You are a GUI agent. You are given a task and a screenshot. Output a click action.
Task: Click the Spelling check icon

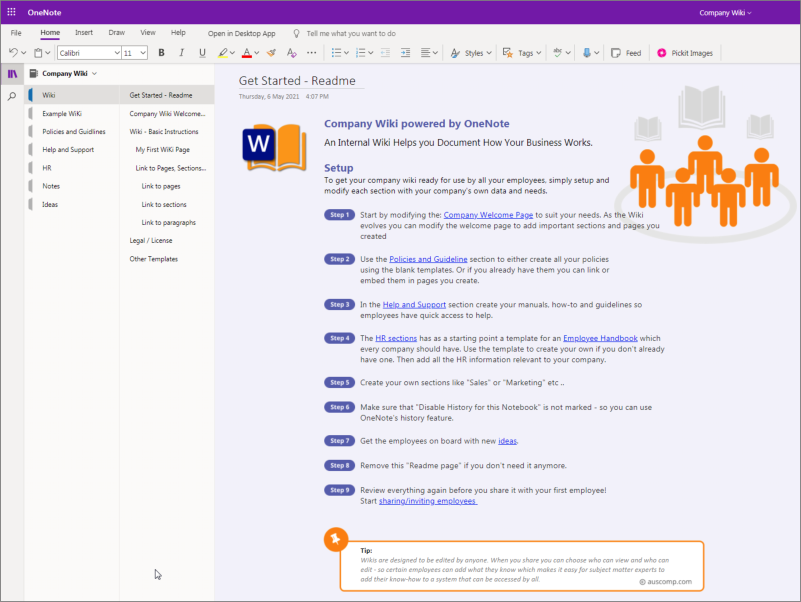[x=557, y=53]
